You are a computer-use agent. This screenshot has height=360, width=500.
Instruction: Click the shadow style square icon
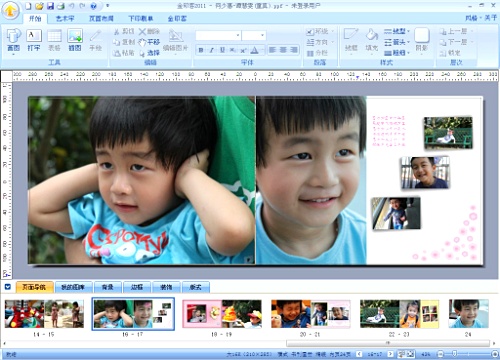pos(422,35)
